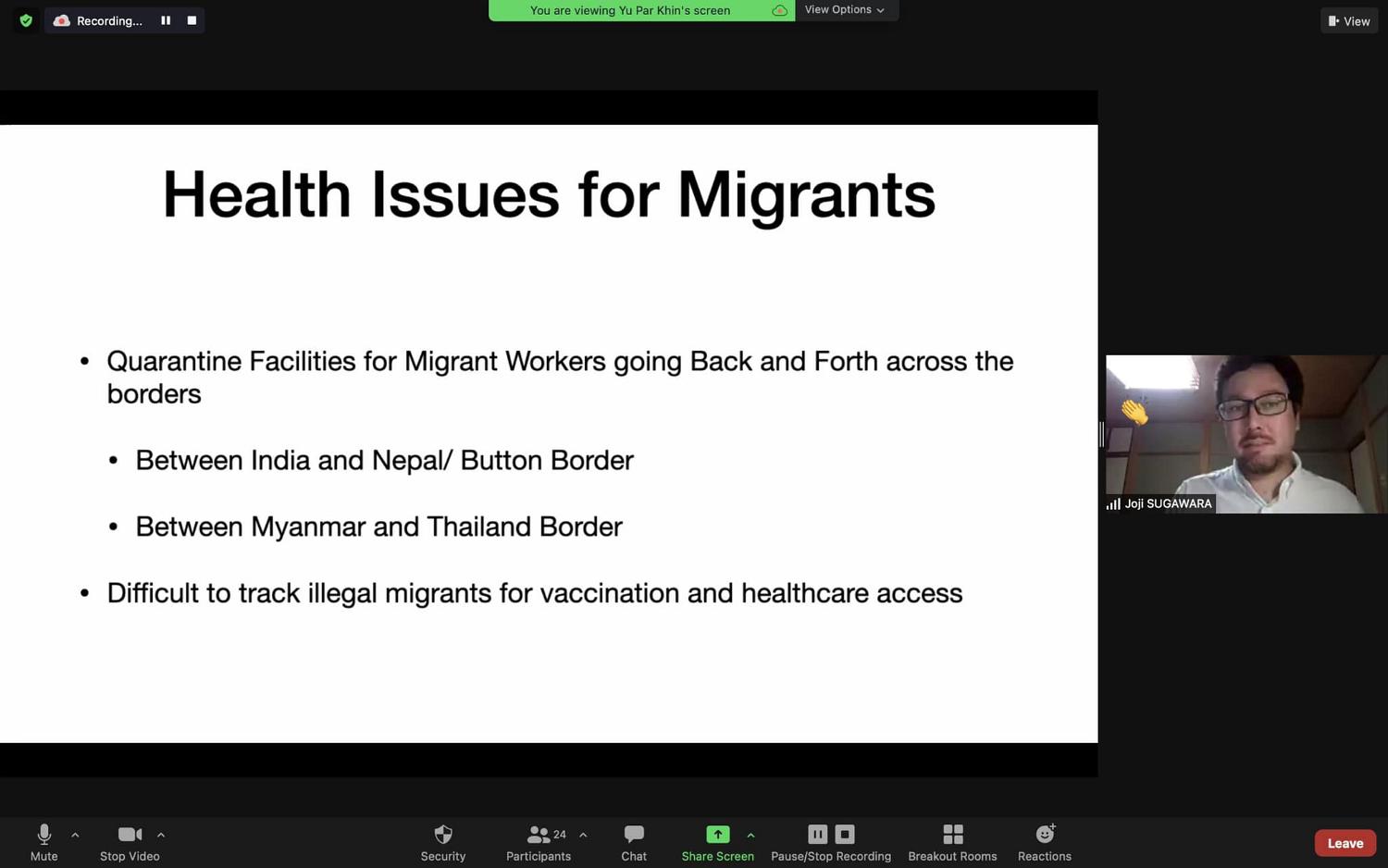Select Joji SUGAWARA's video thumbnail
Viewport: 1388px width, 868px height.
pos(1246,434)
